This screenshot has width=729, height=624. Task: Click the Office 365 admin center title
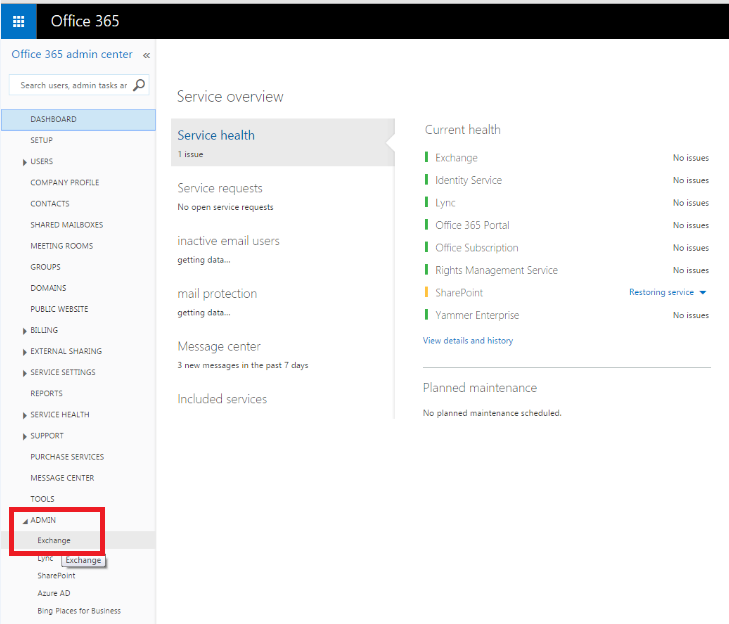tap(72, 54)
